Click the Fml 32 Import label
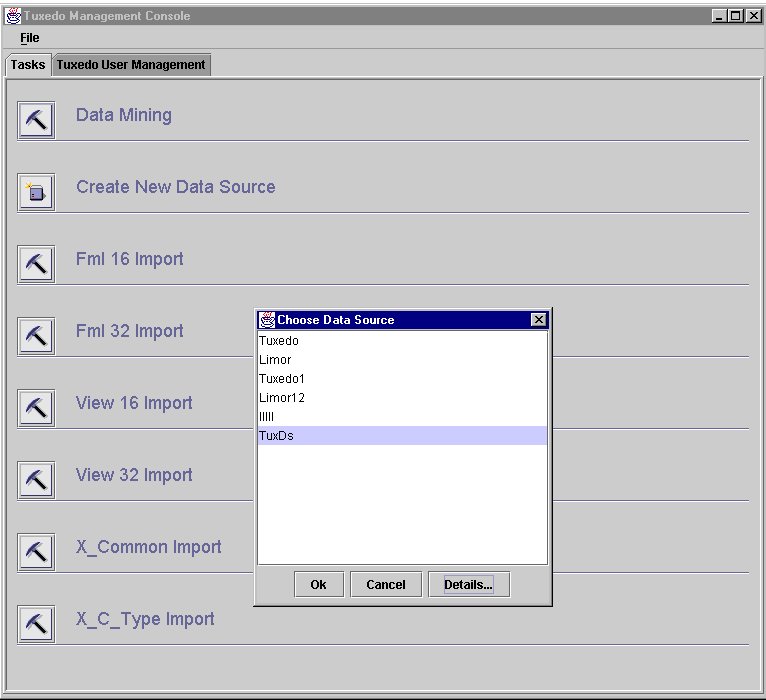 tap(129, 331)
